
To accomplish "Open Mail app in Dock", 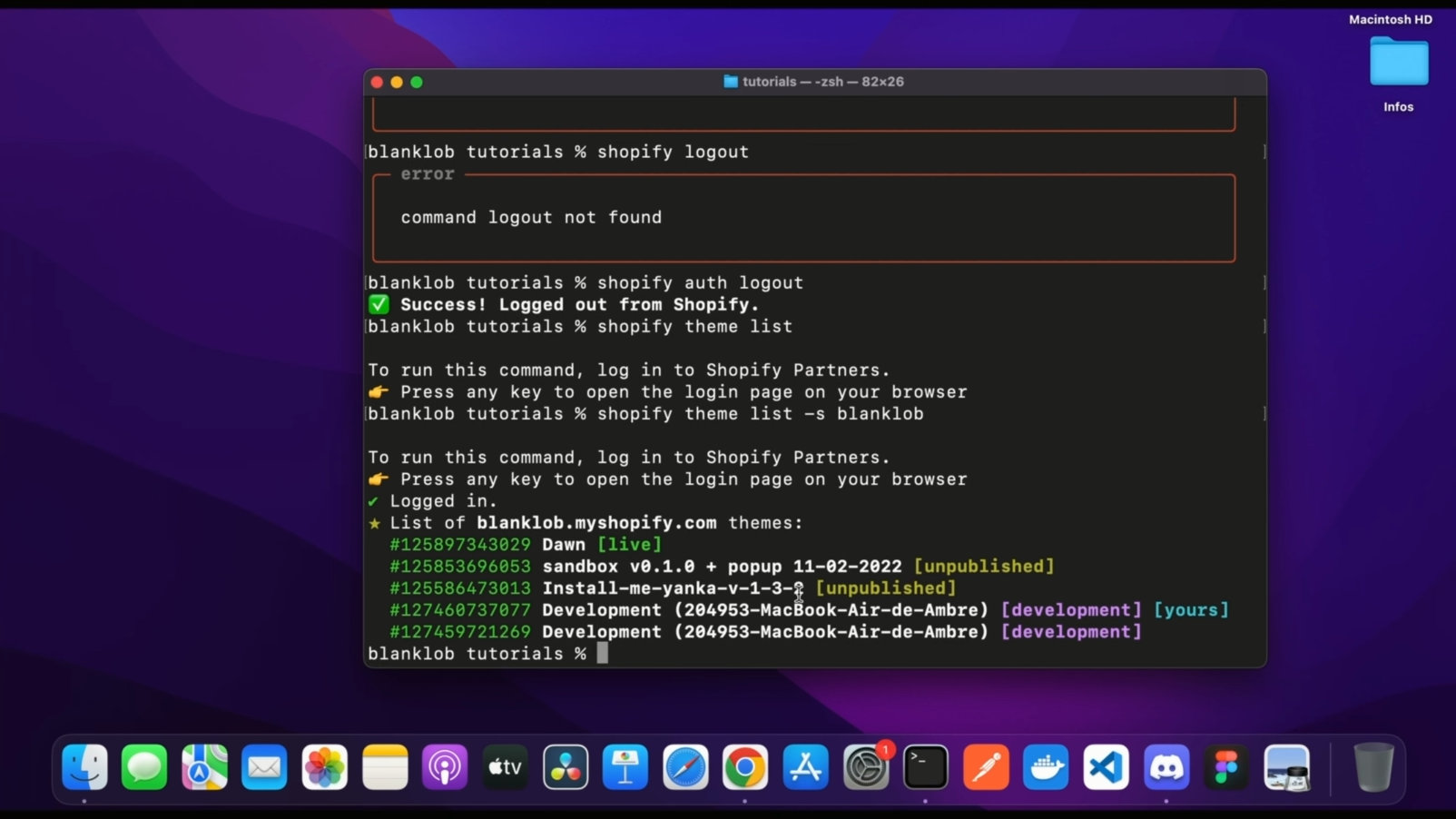I will [x=264, y=767].
